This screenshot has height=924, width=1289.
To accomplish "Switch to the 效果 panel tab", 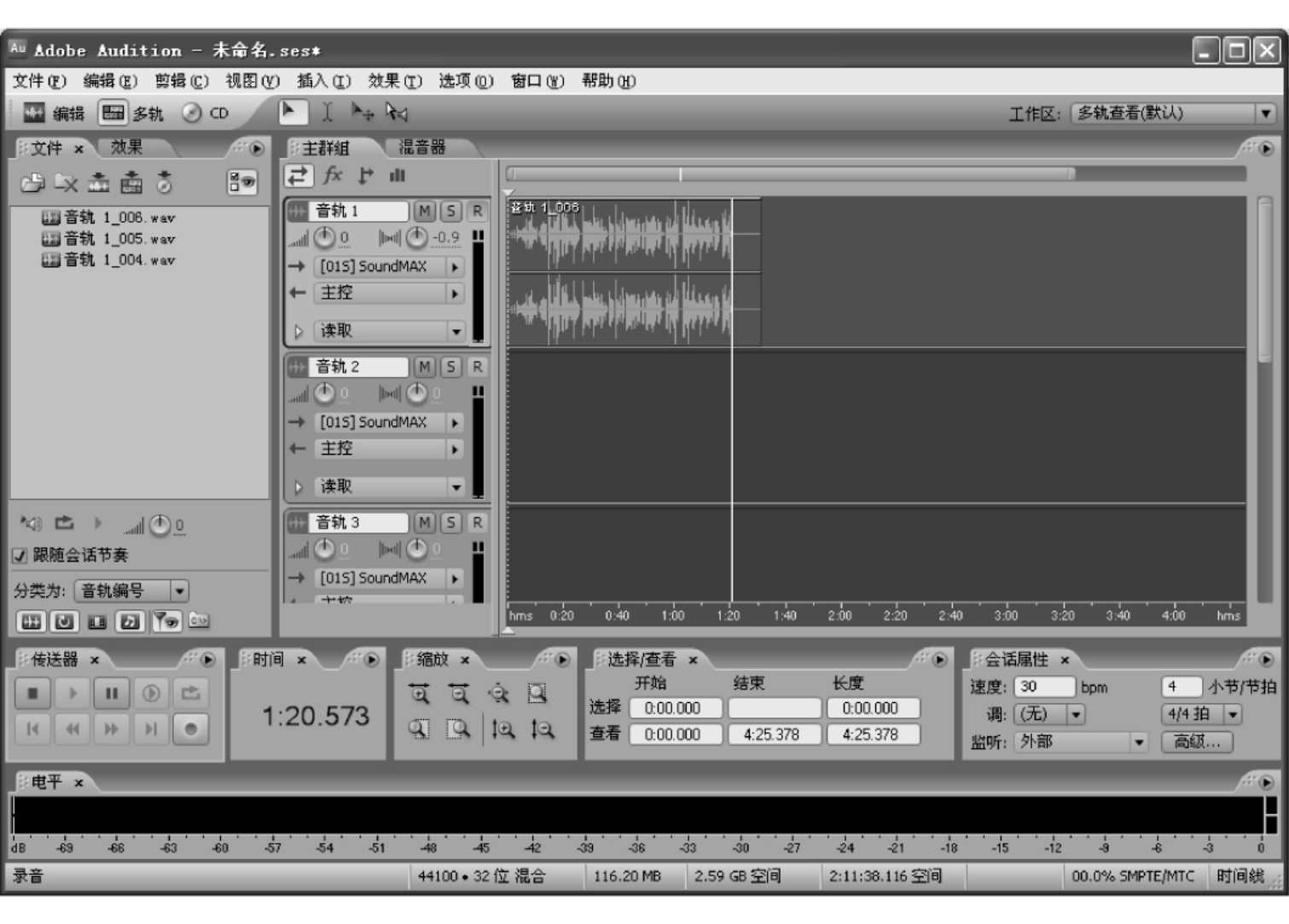I will coord(126,148).
